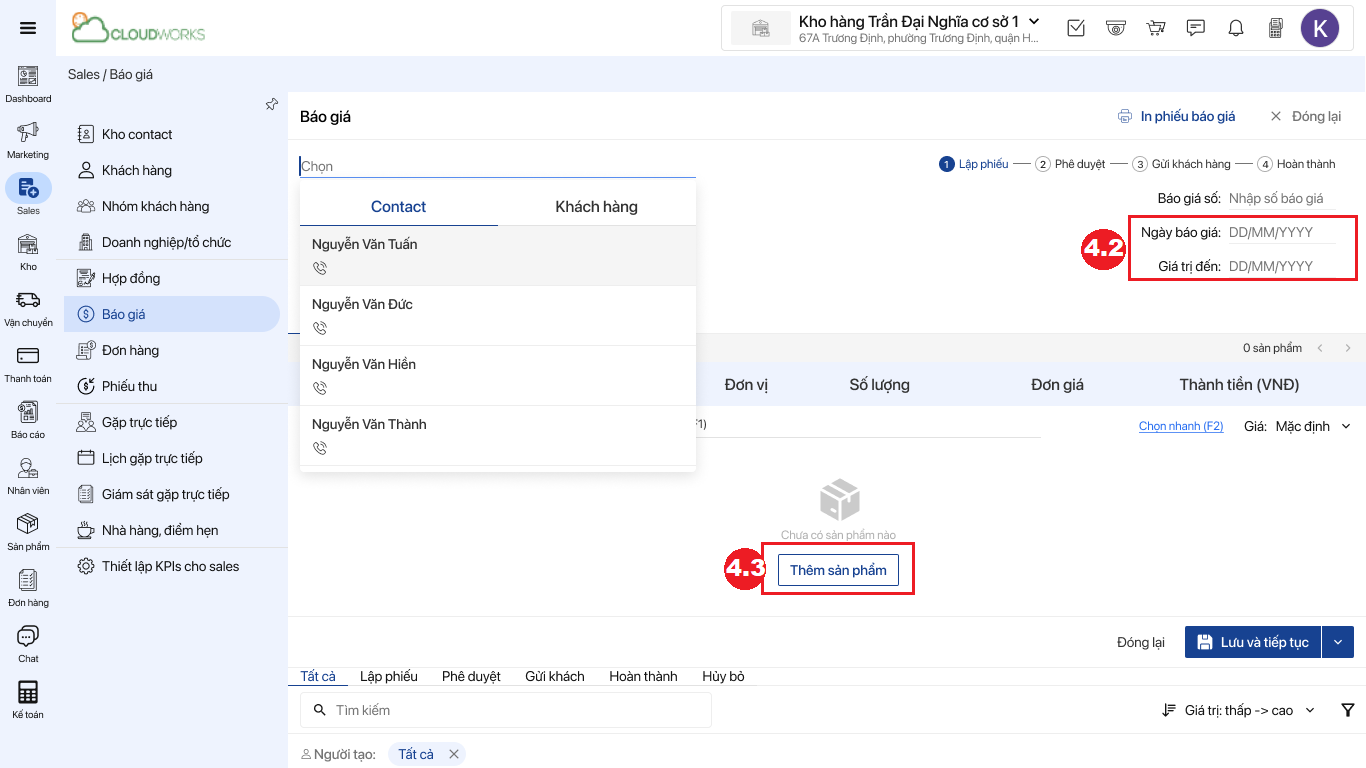Open the Kho warehouse sidebar icon
1366x768 pixels.
(28, 245)
